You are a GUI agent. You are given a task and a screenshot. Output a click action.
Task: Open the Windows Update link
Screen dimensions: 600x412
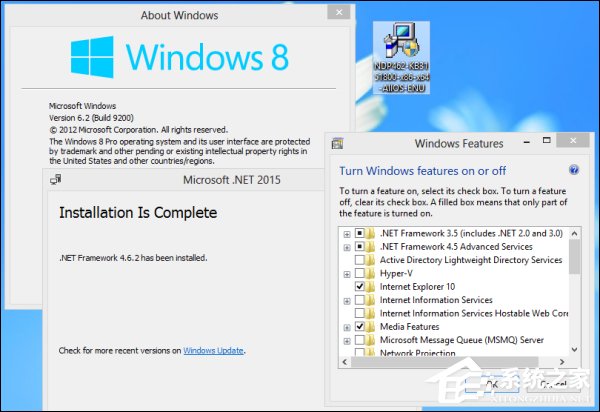[x=213, y=351]
